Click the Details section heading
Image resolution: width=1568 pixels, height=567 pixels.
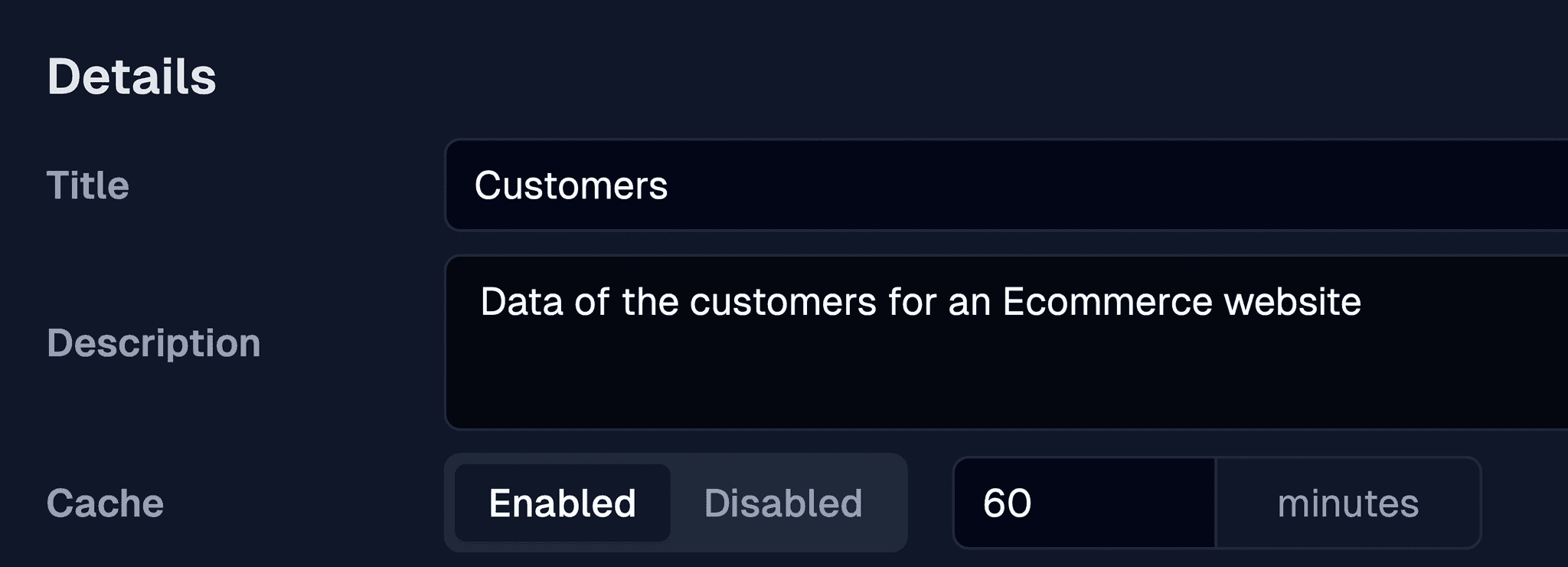[132, 77]
